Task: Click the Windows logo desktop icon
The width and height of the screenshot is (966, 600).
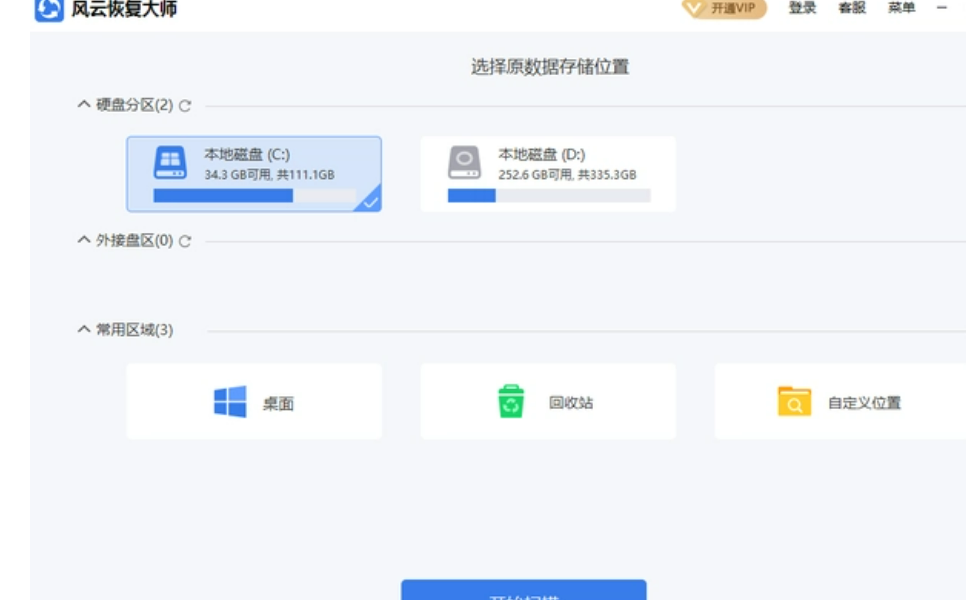Action: point(230,402)
